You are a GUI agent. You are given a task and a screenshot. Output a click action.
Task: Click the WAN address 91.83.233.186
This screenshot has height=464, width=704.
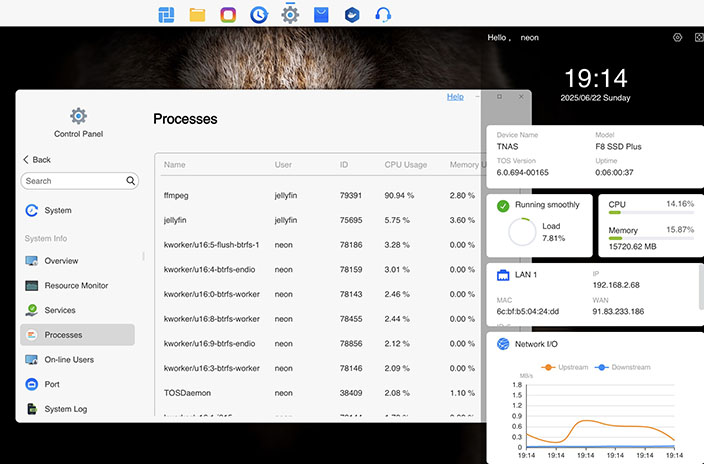(x=618, y=311)
